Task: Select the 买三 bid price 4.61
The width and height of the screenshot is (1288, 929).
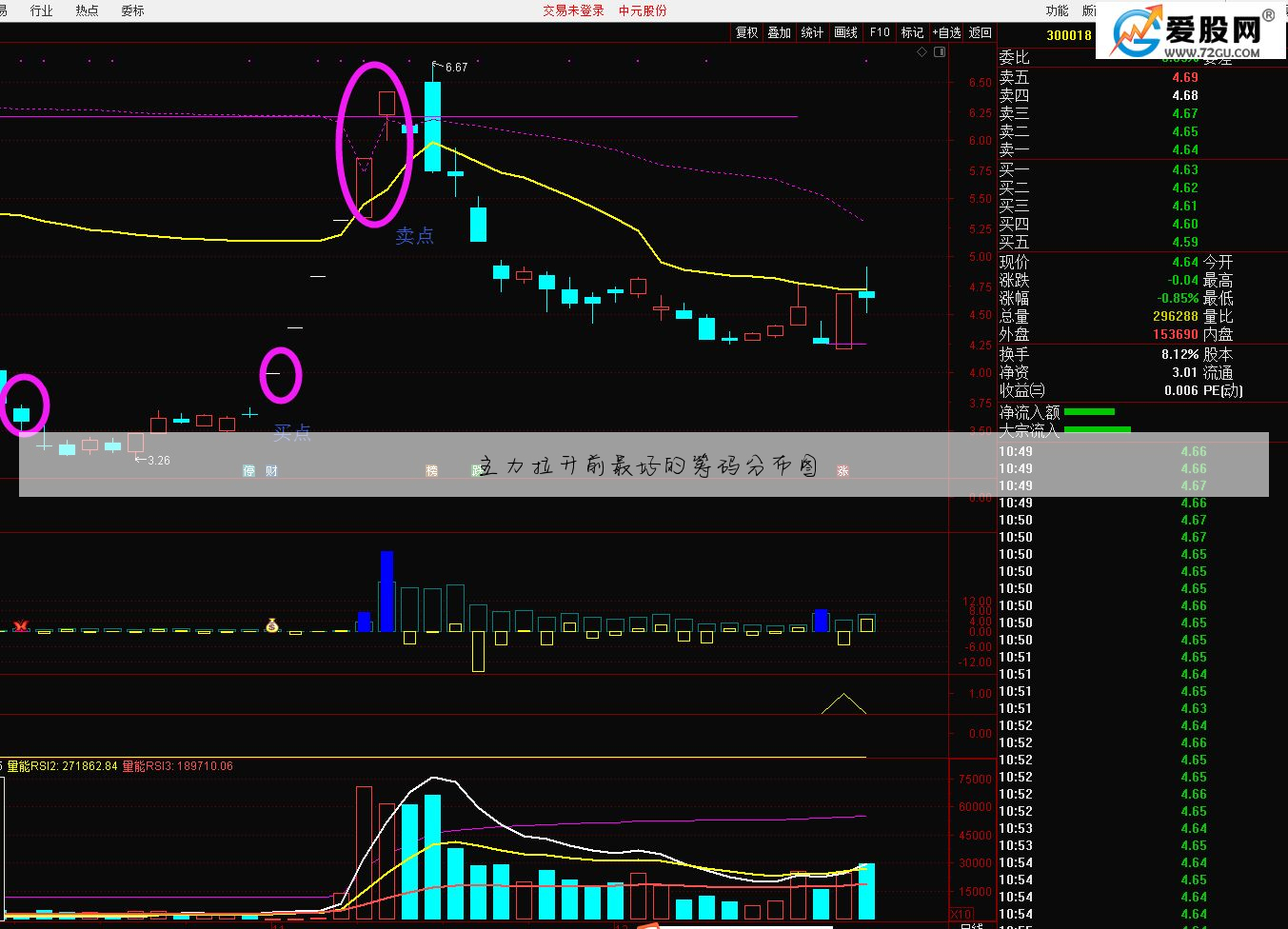Action: tap(1185, 206)
